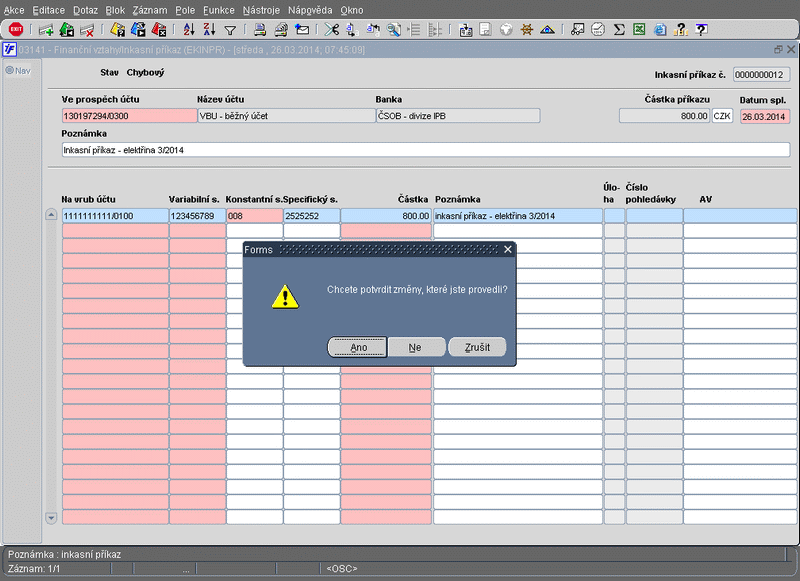Click the envelope send mail icon
This screenshot has height=581, width=800.
tap(302, 30)
